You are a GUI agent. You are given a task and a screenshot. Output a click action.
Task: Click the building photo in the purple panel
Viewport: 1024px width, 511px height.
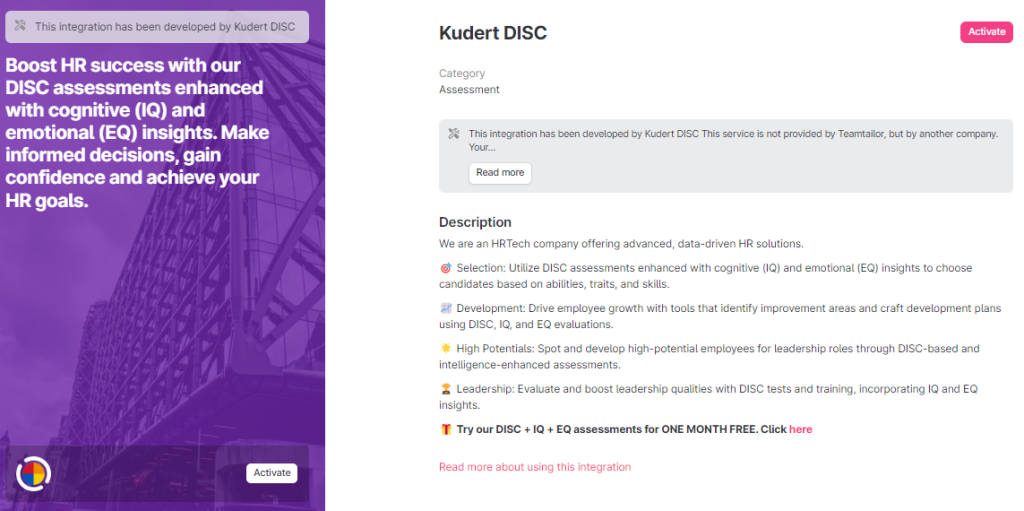[x=160, y=330]
